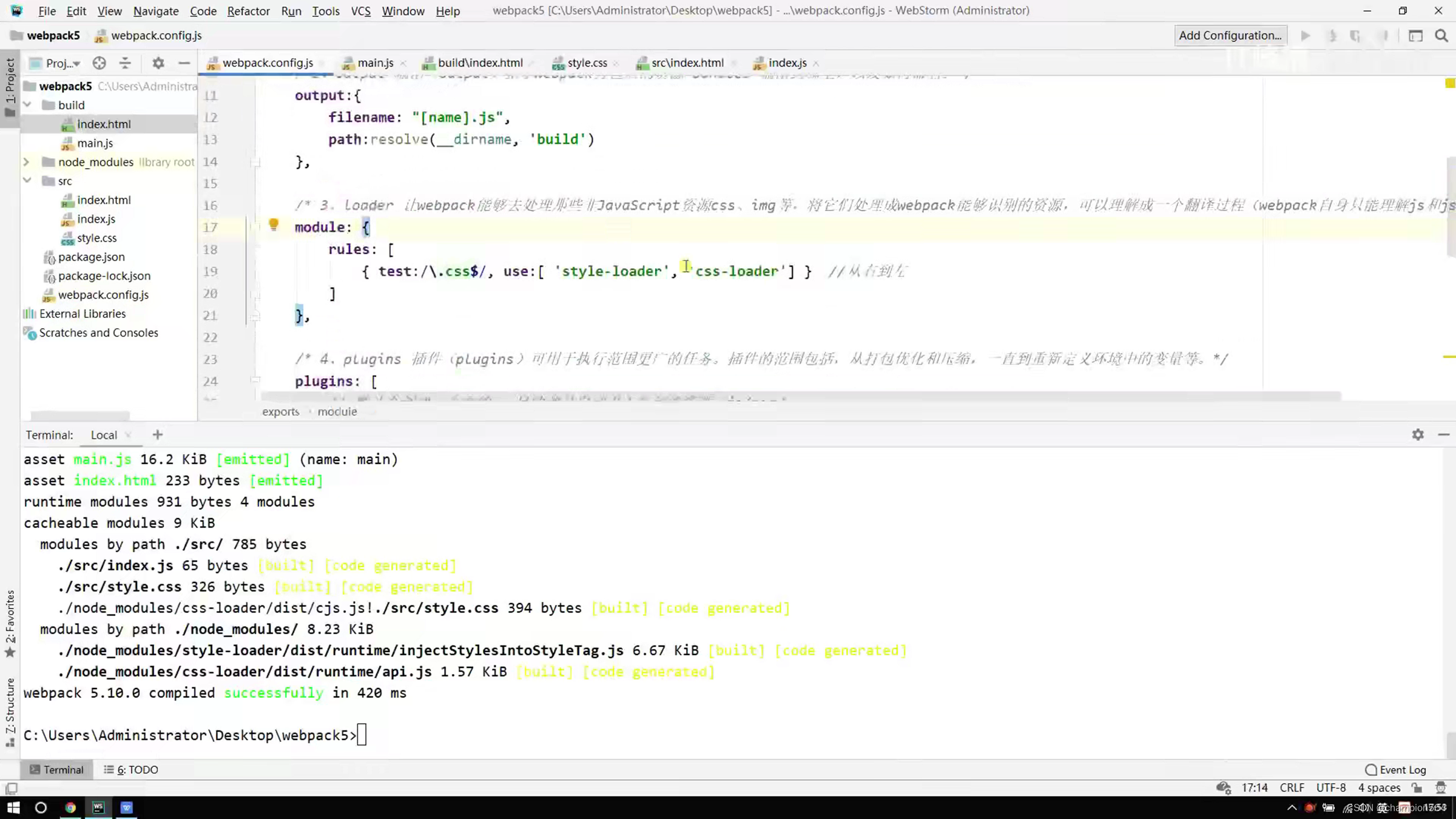Open the File menu

[47, 11]
